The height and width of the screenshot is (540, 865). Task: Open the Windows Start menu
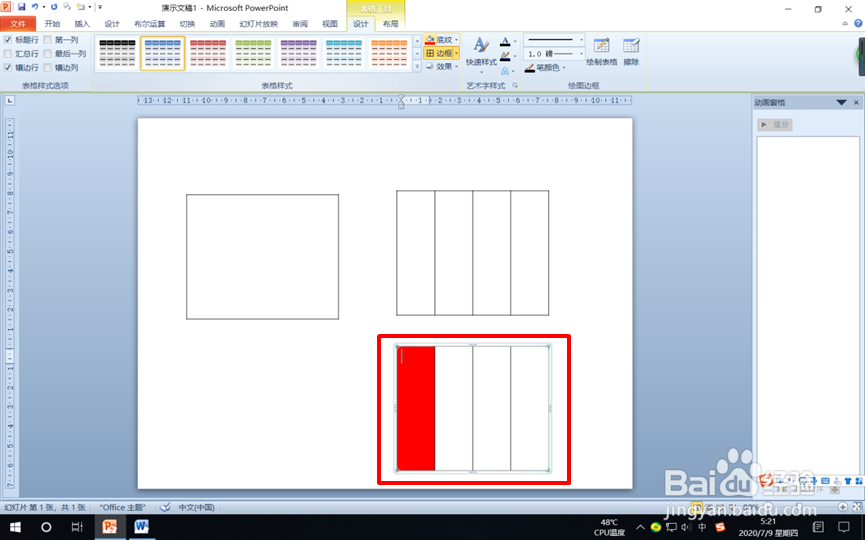click(x=15, y=527)
